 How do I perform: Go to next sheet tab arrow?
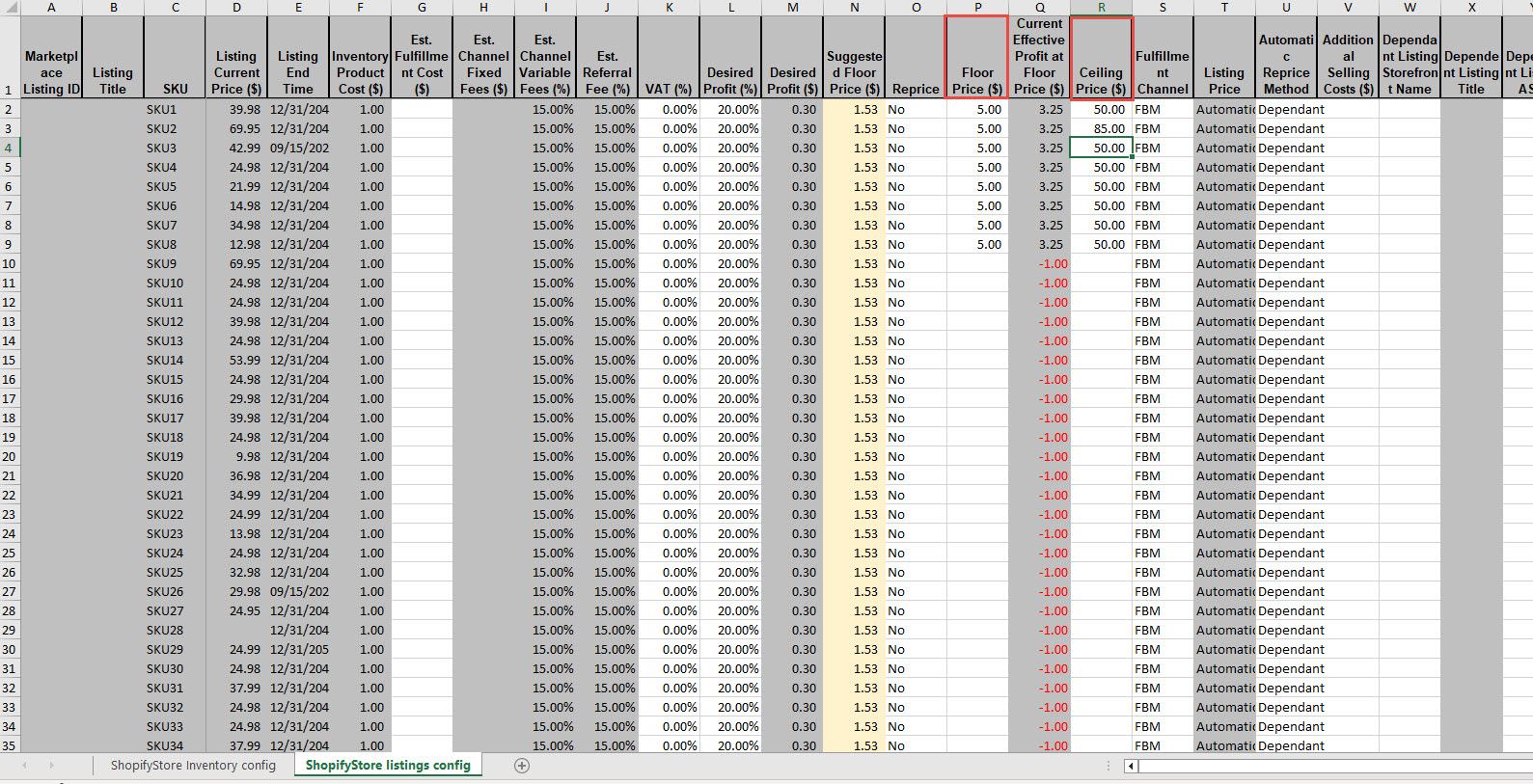(x=51, y=766)
